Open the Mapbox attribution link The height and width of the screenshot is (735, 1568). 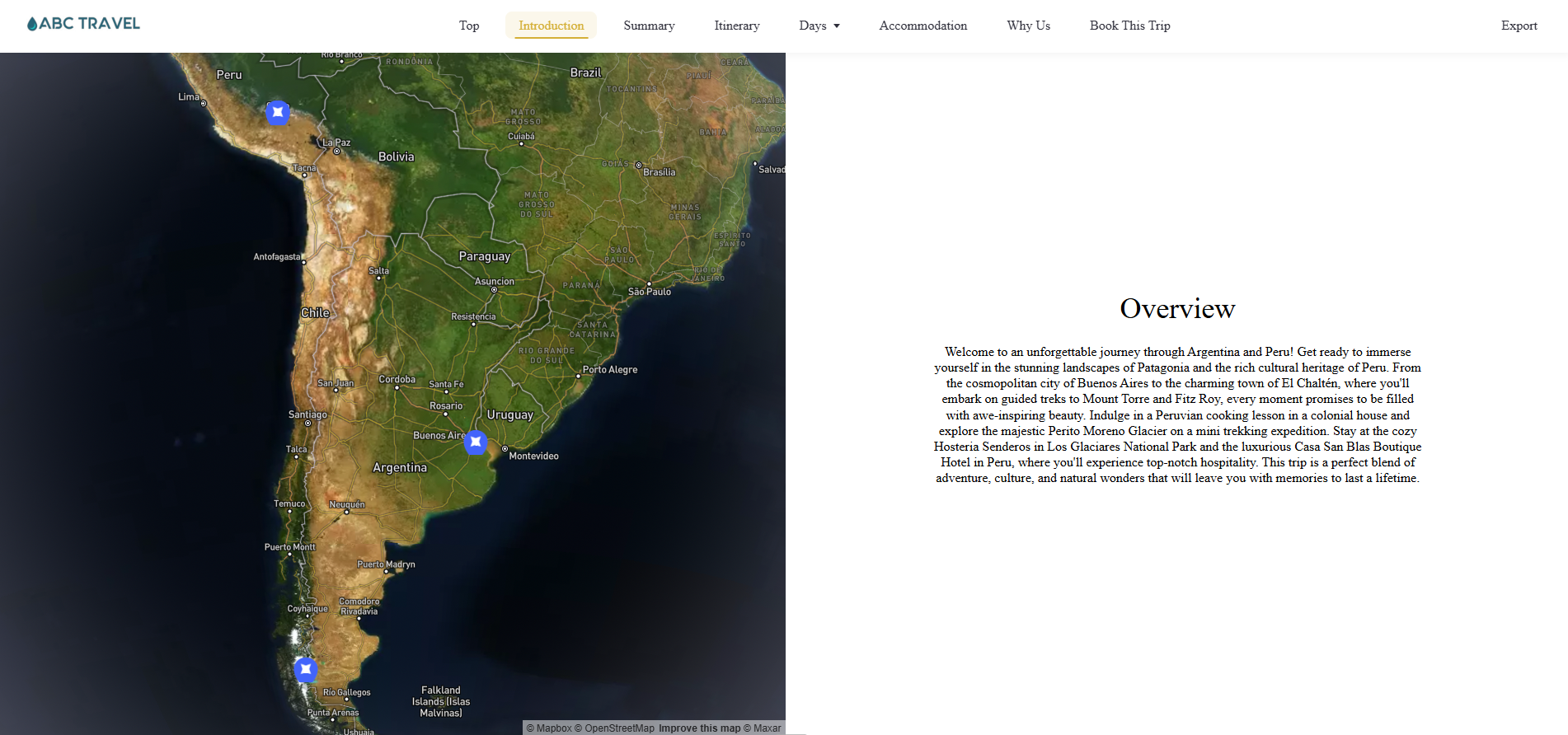click(549, 728)
